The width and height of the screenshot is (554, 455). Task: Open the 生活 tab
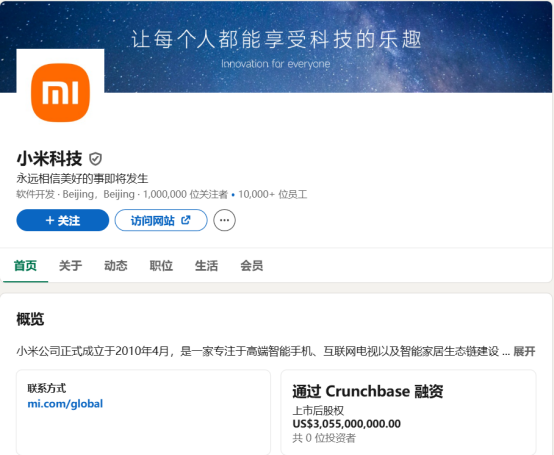[206, 266]
